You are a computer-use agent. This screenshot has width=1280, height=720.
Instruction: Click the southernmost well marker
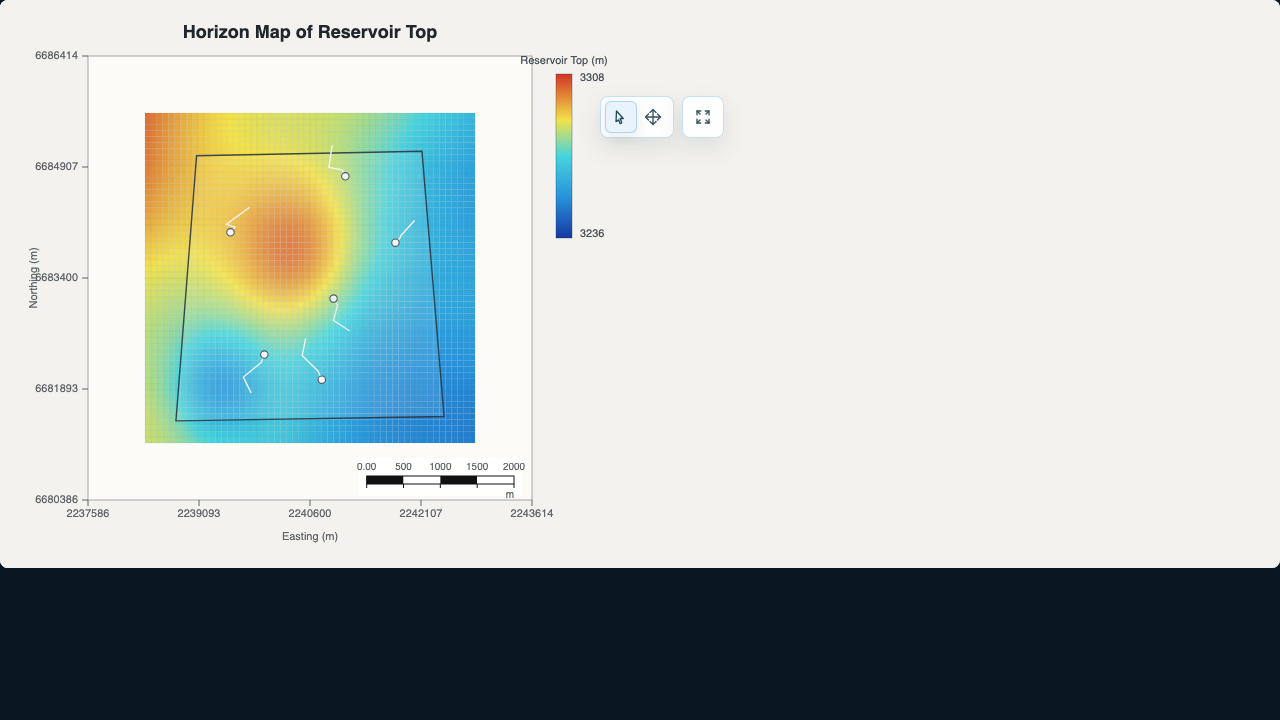[321, 379]
